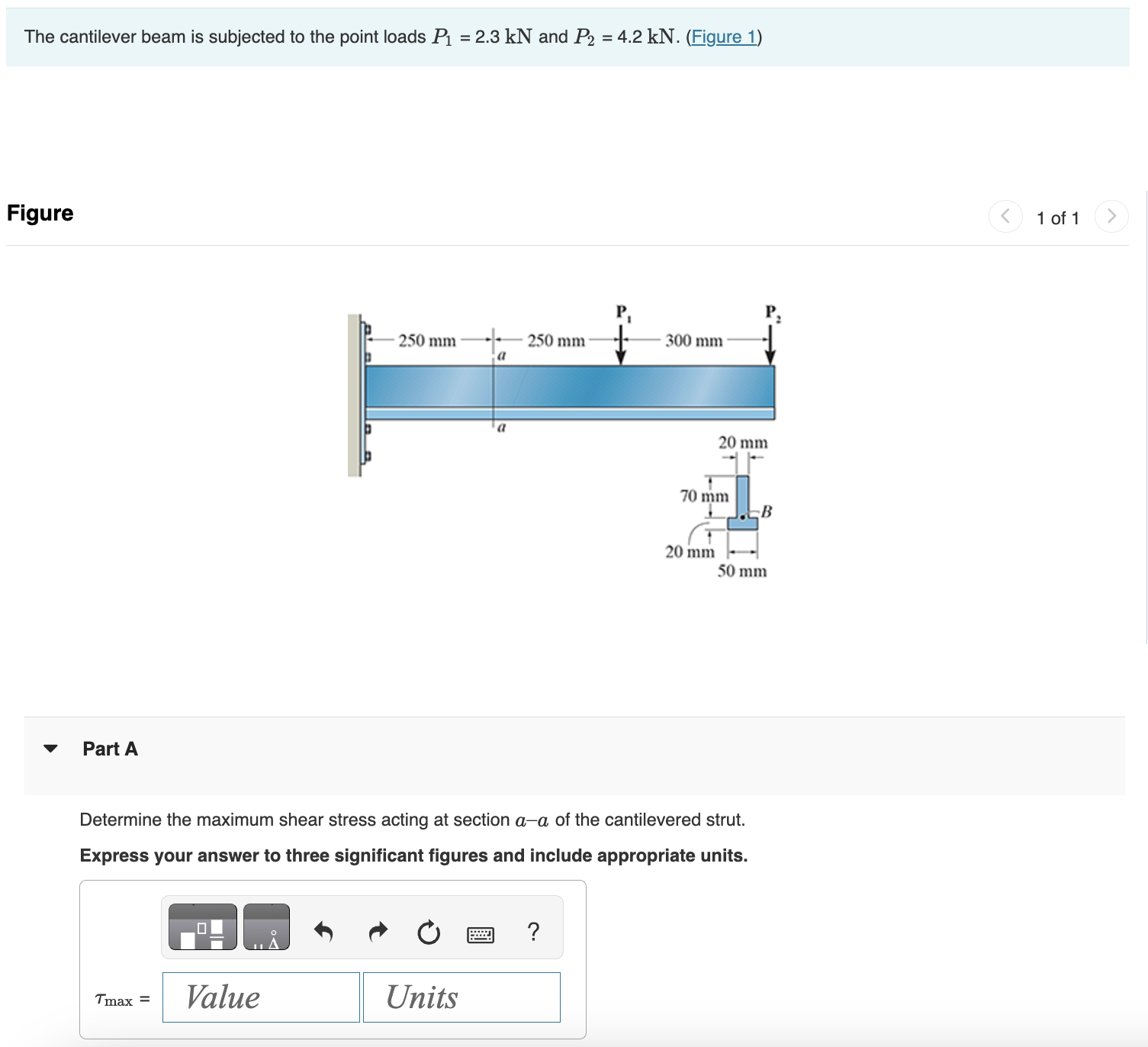Click inside the Value answer field
Image resolution: width=1148 pixels, height=1047 pixels.
[x=260, y=997]
